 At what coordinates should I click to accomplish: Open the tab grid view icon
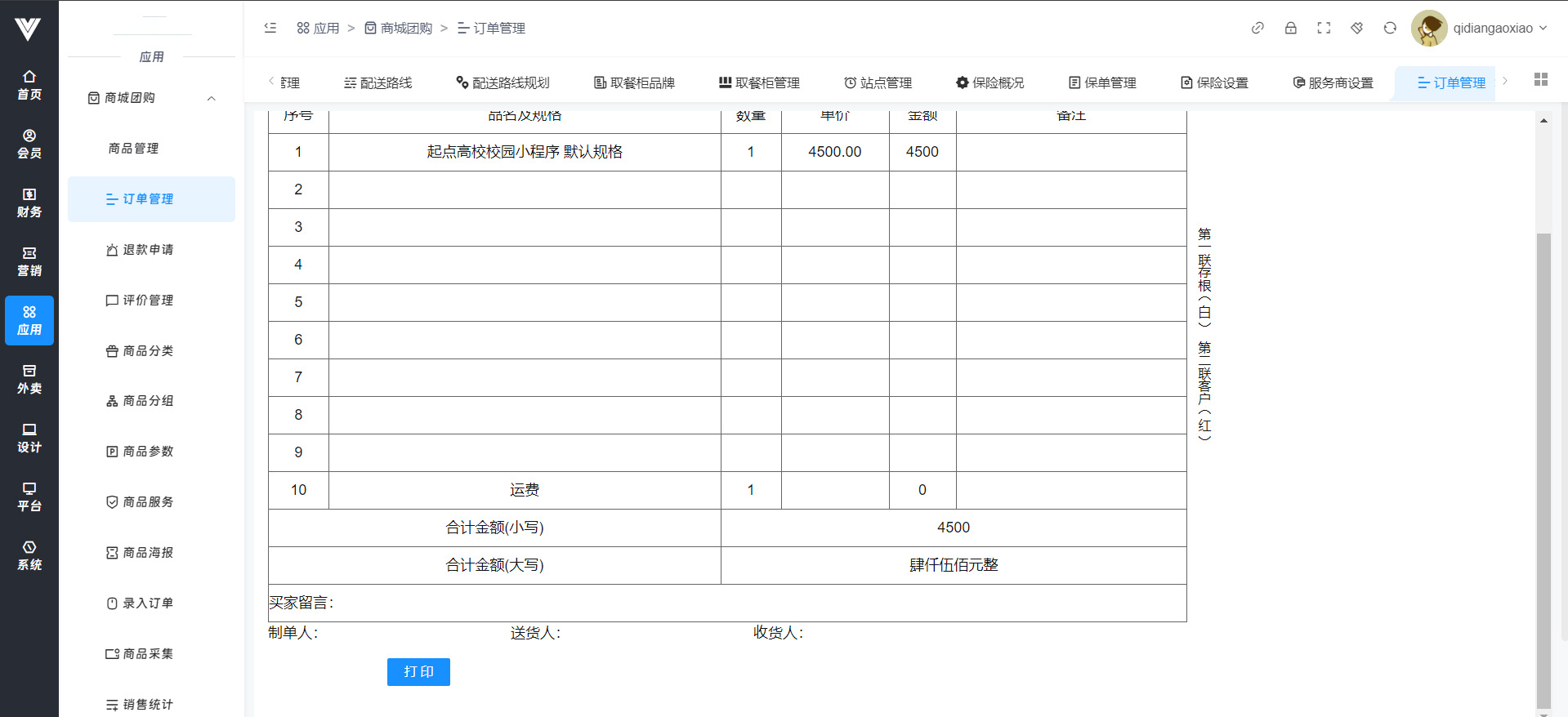tap(1540, 79)
